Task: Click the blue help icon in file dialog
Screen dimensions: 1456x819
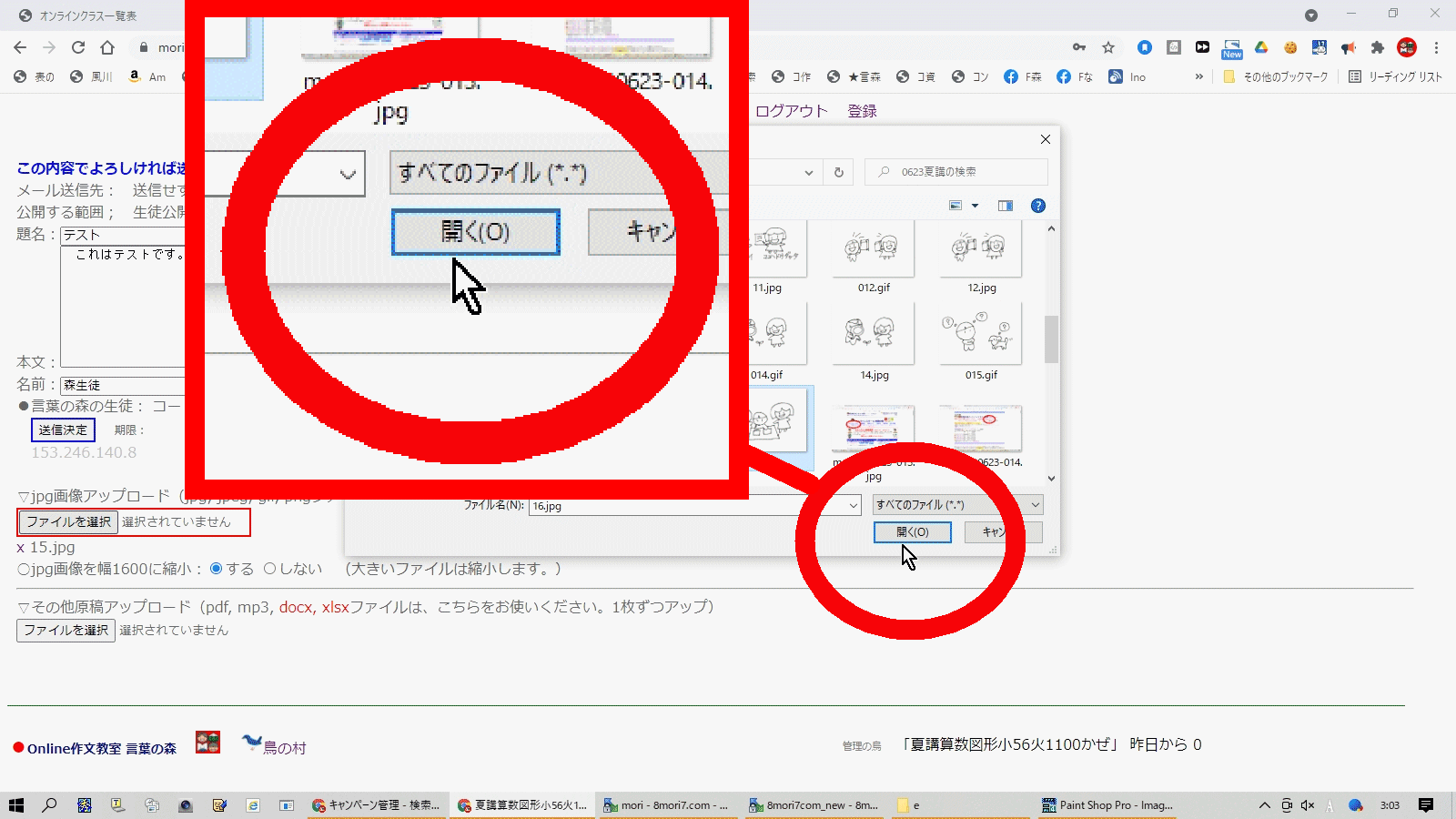Action: point(1037,206)
